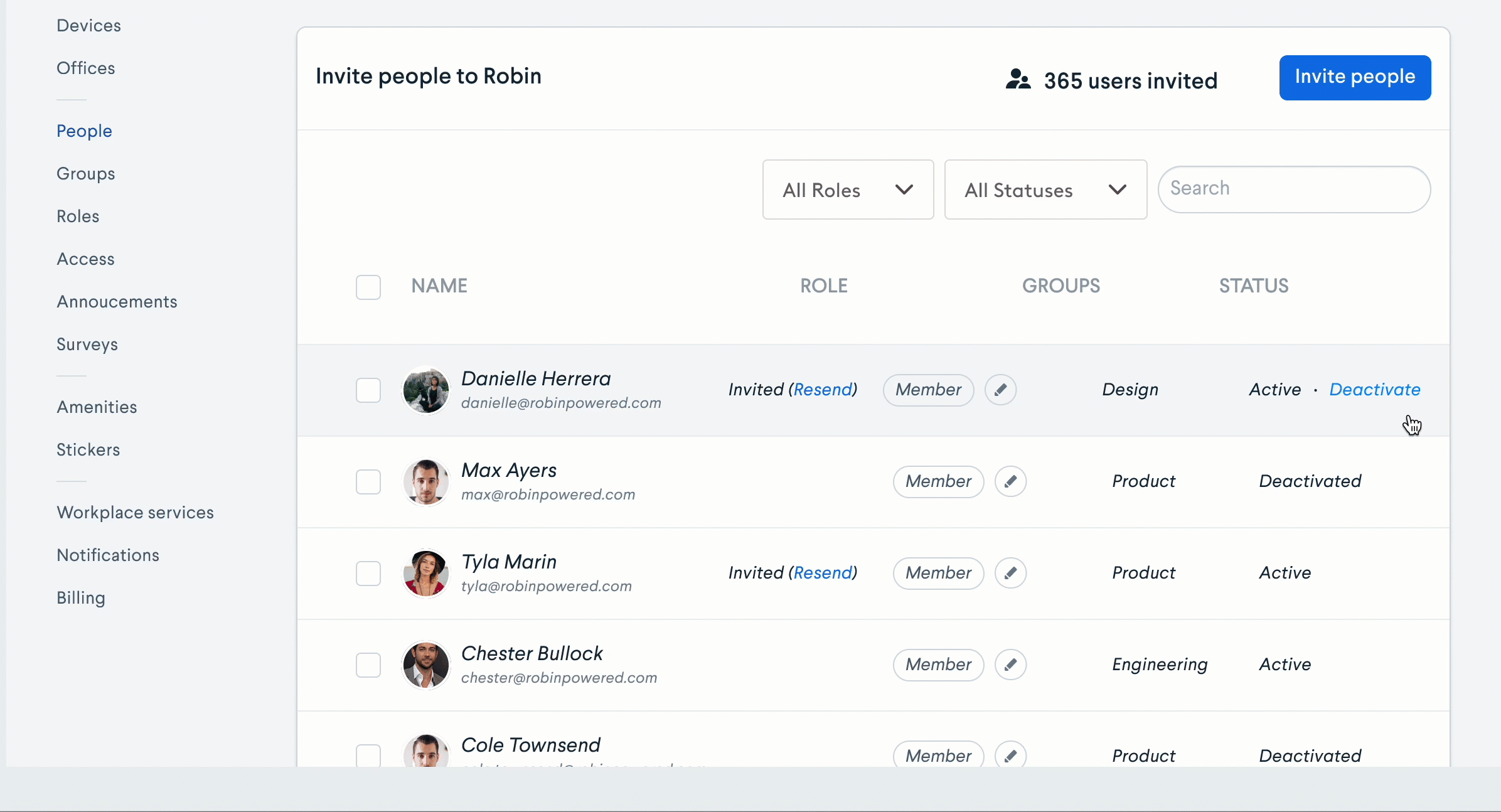Screen dimensions: 1501x812
Task: Select Max Ayers' row checkbox
Action: pos(368,482)
